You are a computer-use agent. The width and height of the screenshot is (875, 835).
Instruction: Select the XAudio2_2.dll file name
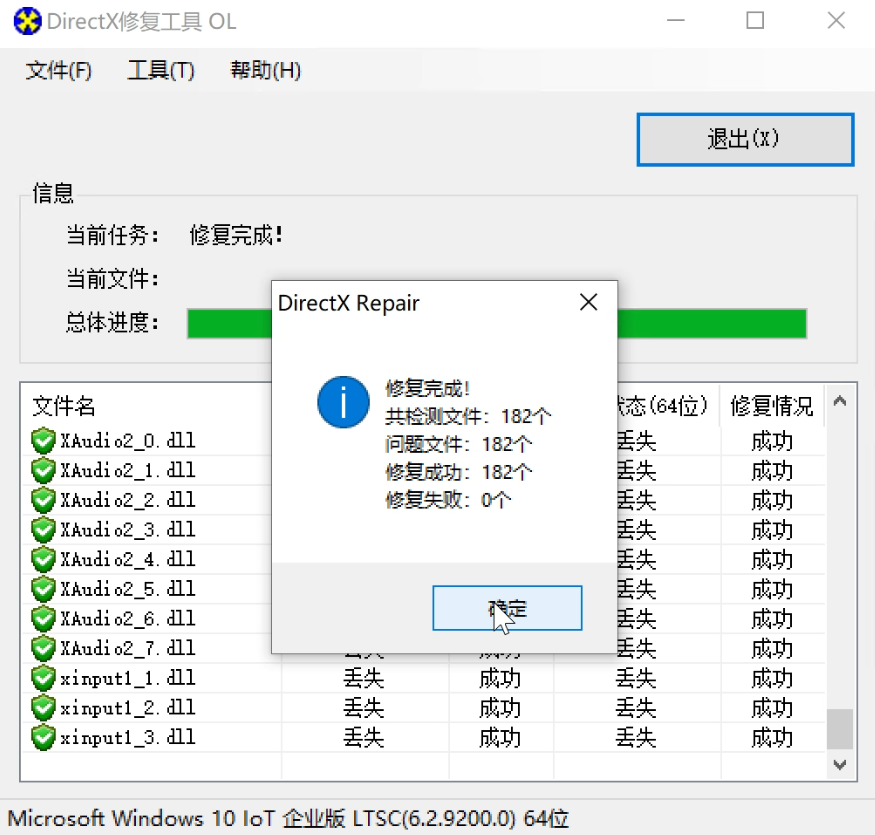point(128,500)
